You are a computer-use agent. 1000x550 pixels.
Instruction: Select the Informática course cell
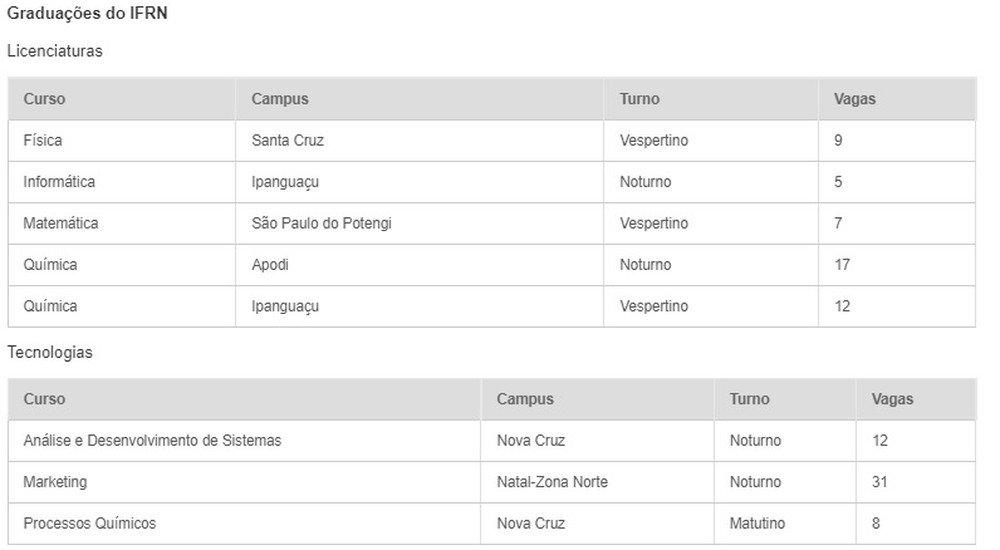(59, 182)
